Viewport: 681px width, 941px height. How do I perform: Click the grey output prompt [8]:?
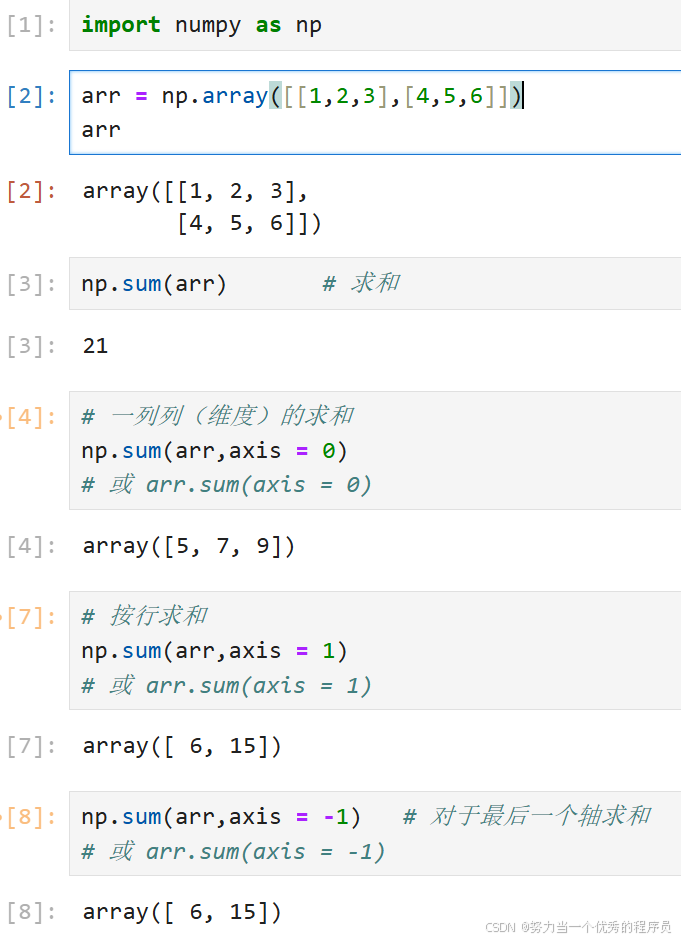coord(31,913)
